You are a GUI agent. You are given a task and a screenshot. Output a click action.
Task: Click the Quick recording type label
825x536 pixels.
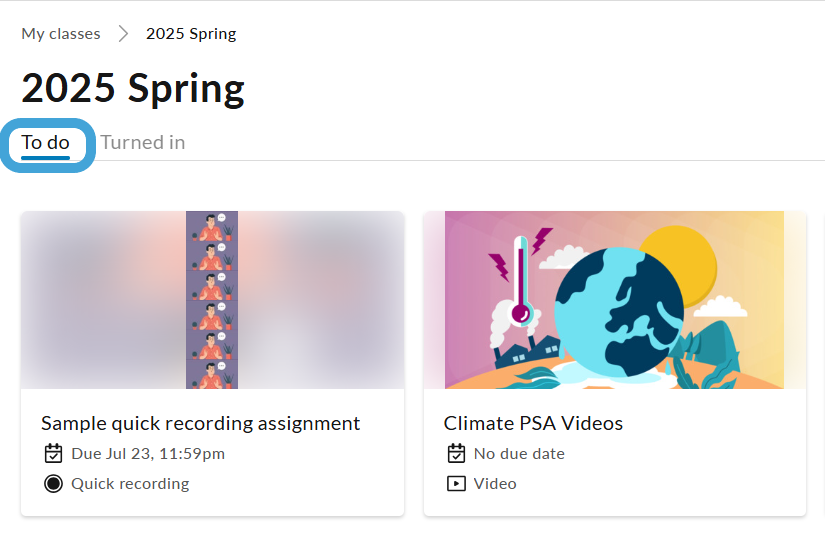[130, 483]
